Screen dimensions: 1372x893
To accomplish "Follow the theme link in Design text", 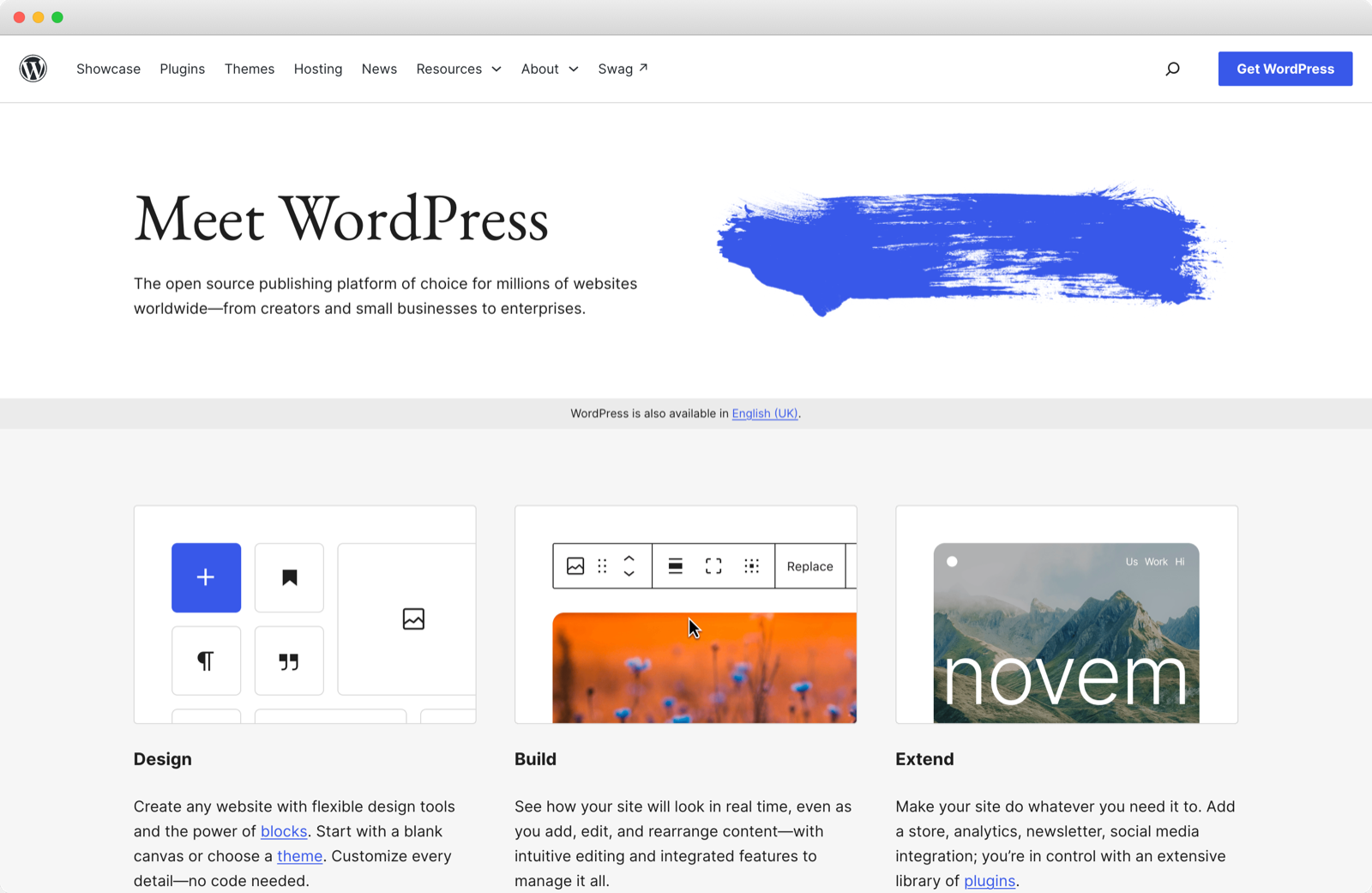I will pos(300,856).
